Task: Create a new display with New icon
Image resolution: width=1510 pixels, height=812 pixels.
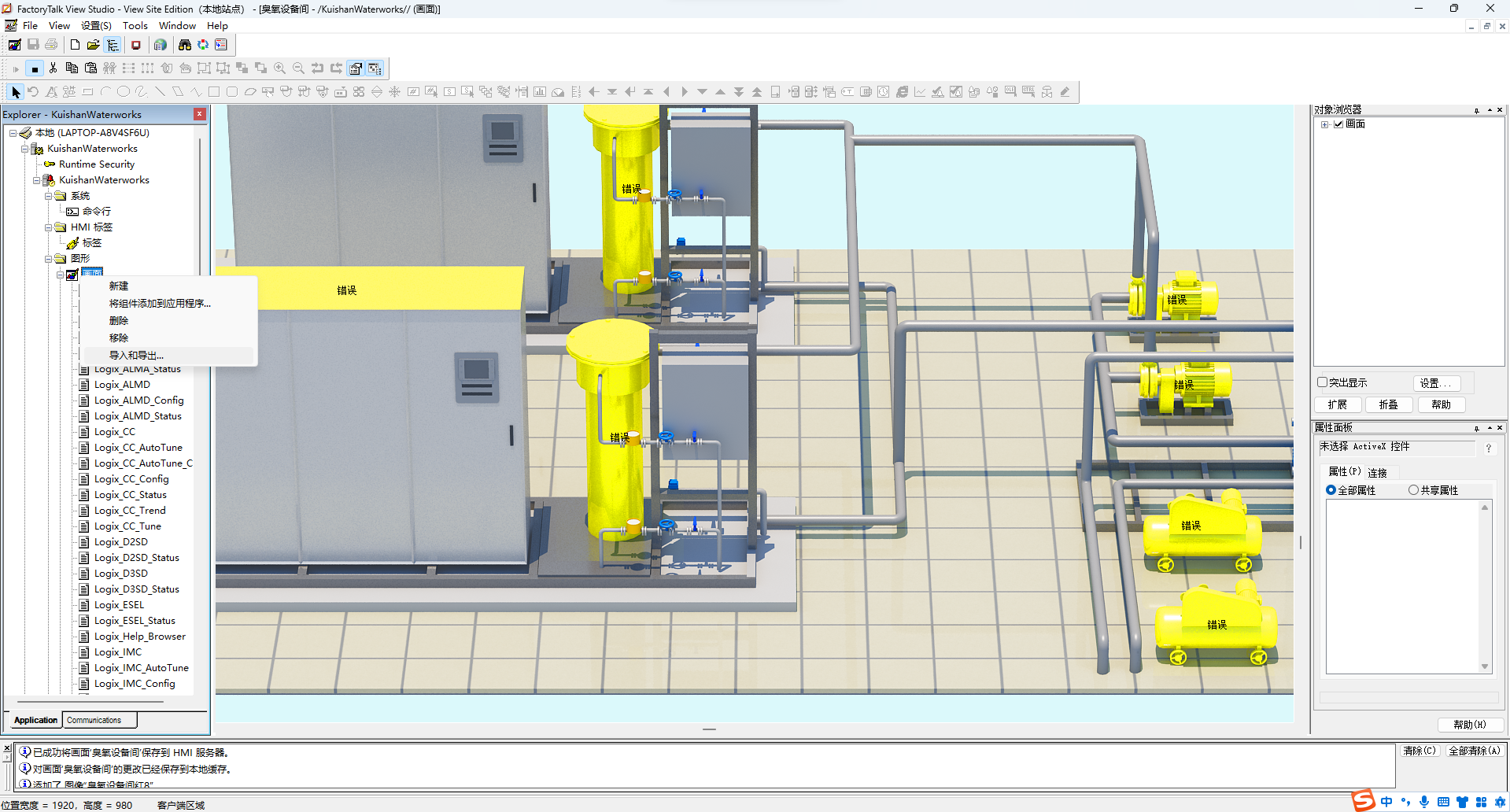Action: click(75, 45)
